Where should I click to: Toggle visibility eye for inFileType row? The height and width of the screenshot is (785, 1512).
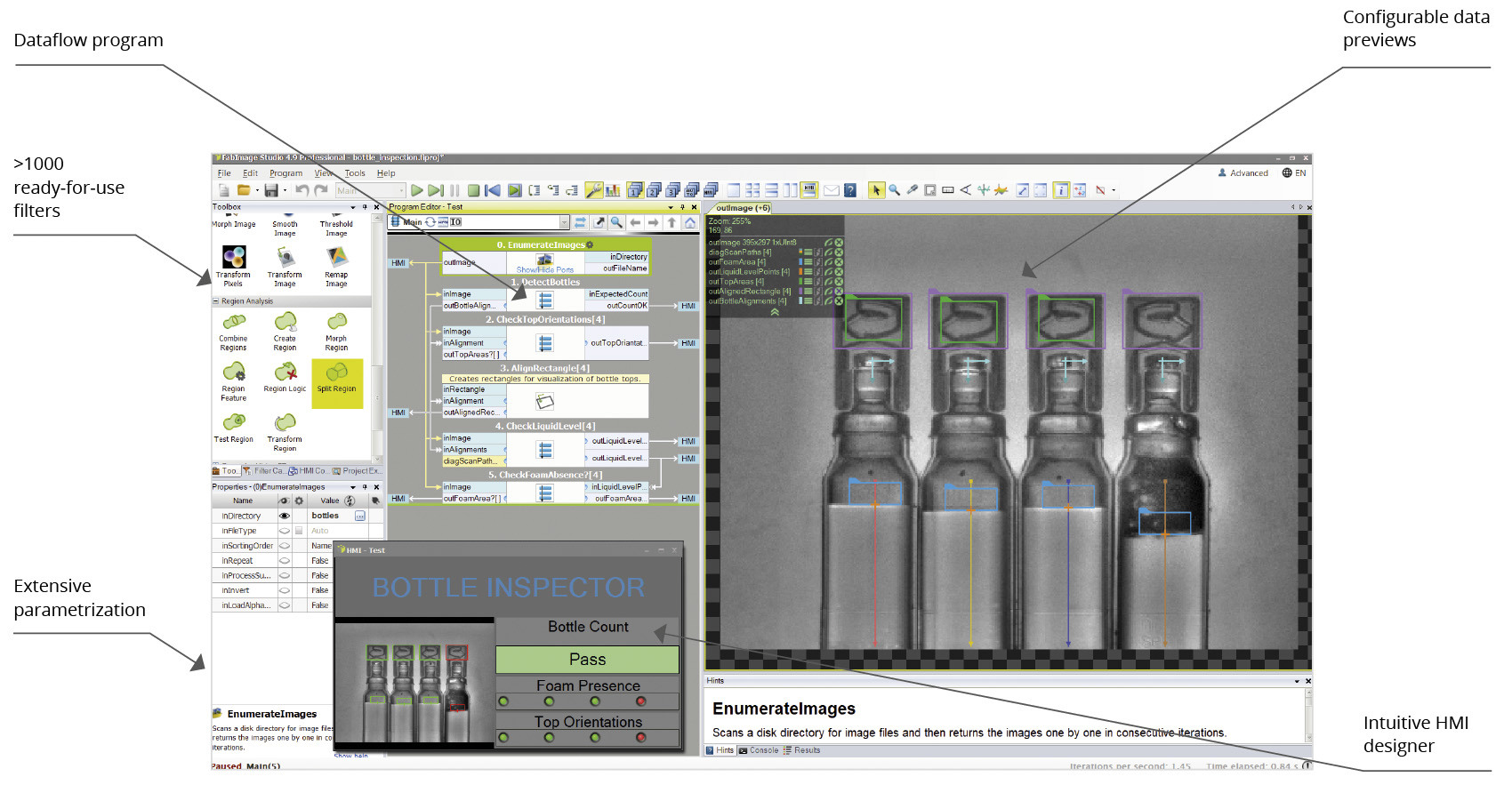click(x=285, y=531)
